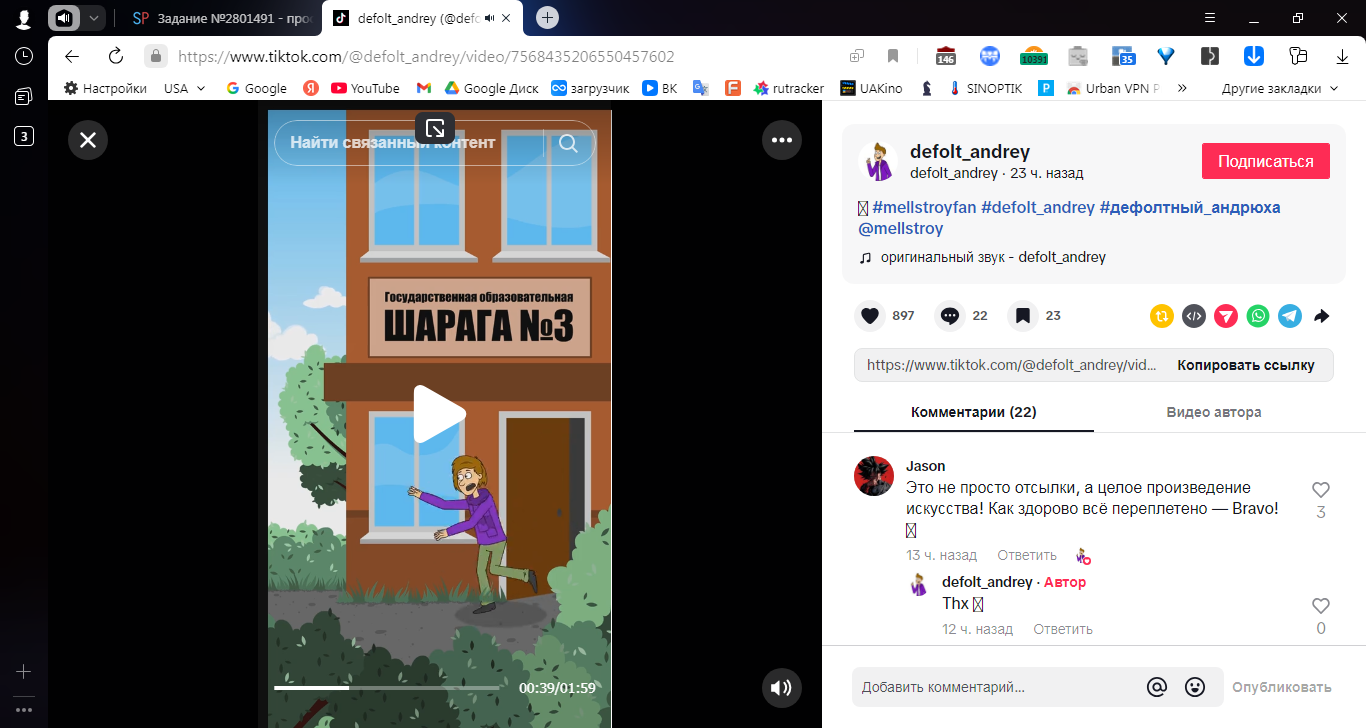Get the embed code via the embed icon
1366x728 pixels.
pyautogui.click(x=1194, y=316)
